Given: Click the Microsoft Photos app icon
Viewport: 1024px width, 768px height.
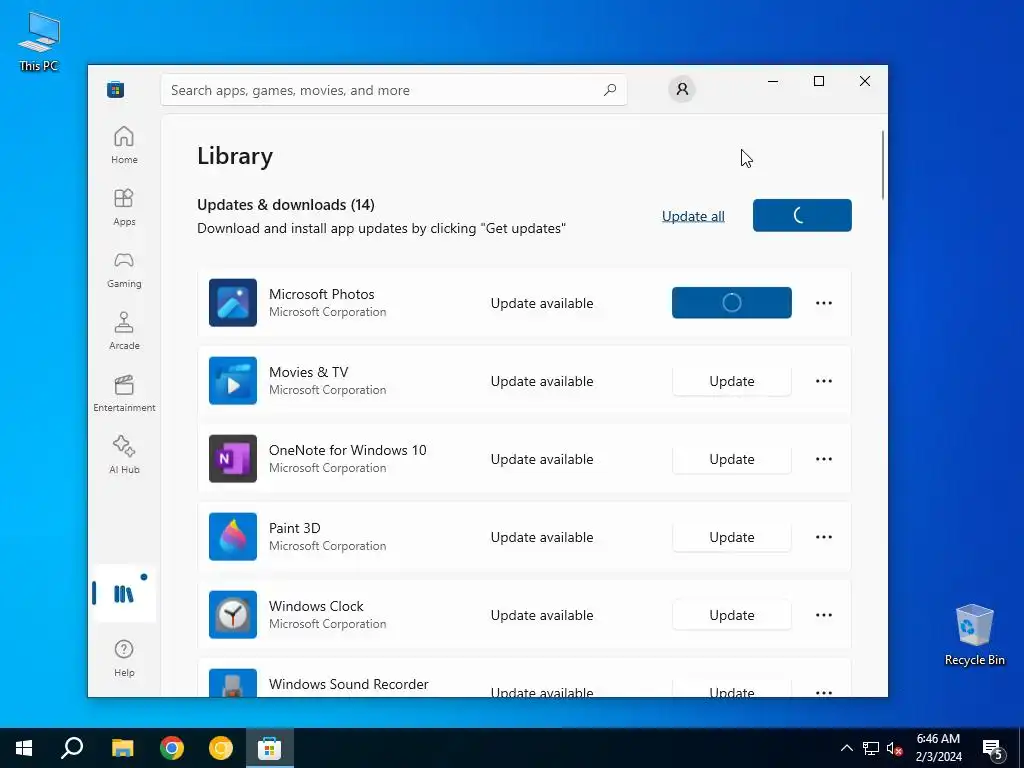Looking at the screenshot, I should pos(232,302).
